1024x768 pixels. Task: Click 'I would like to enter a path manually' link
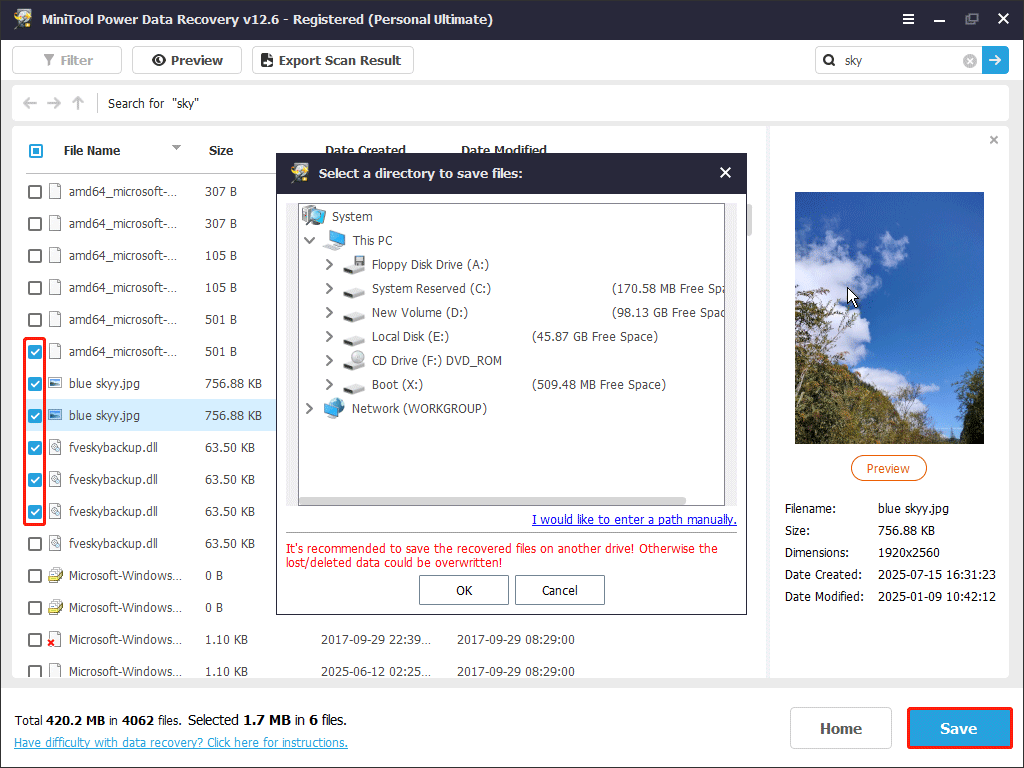pos(634,520)
